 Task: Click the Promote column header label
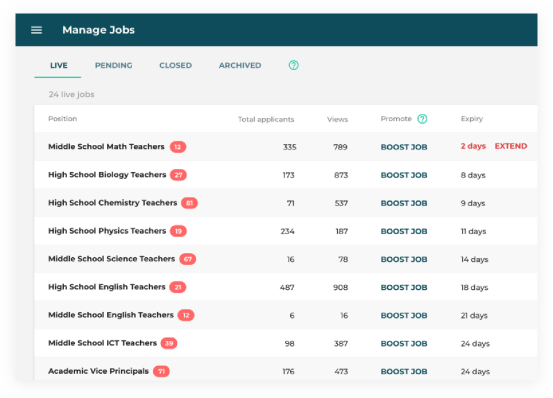pos(396,119)
